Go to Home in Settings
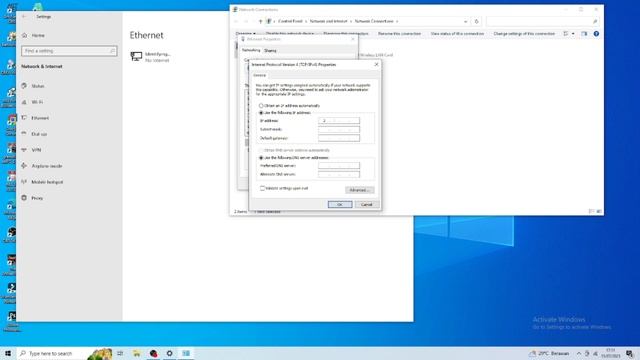This screenshot has height=360, width=640. (38, 36)
